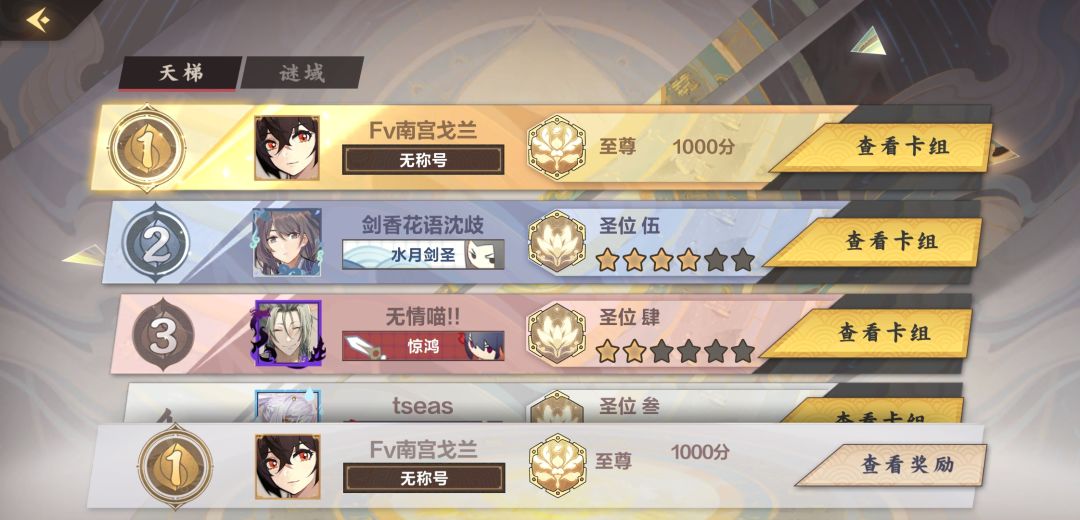Open Fv南宫戈兰's avatar in the first row
Viewport: 1080px width, 520px height.
click(287, 148)
